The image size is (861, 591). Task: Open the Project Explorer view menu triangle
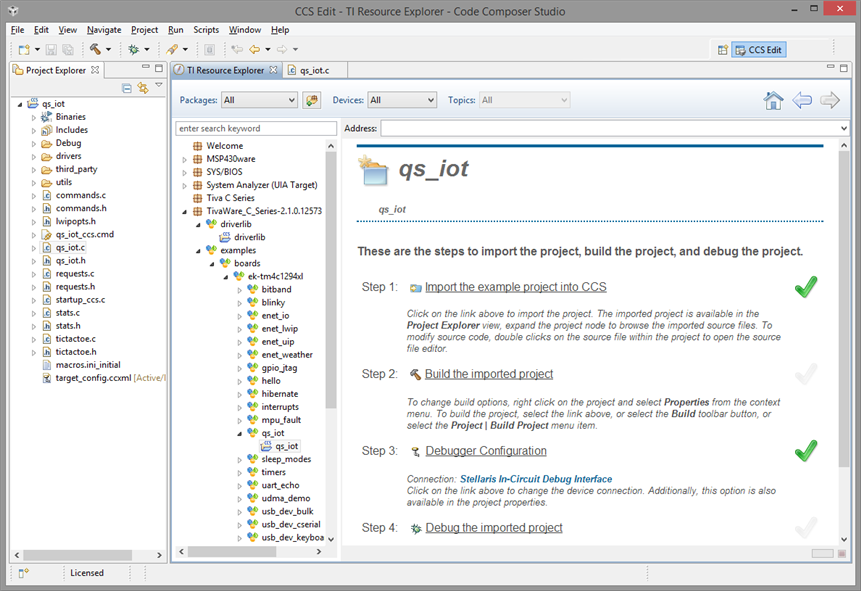coord(159,85)
